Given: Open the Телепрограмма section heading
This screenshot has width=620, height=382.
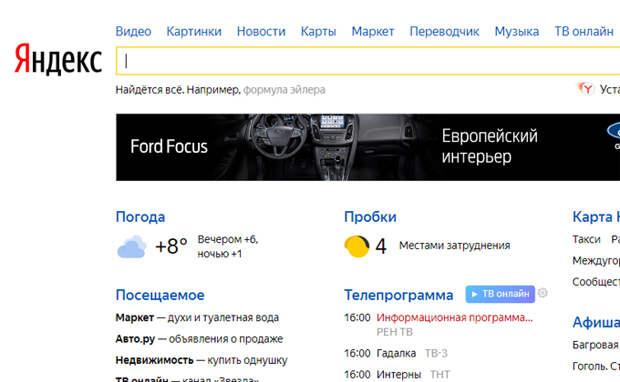Looking at the screenshot, I should point(399,295).
